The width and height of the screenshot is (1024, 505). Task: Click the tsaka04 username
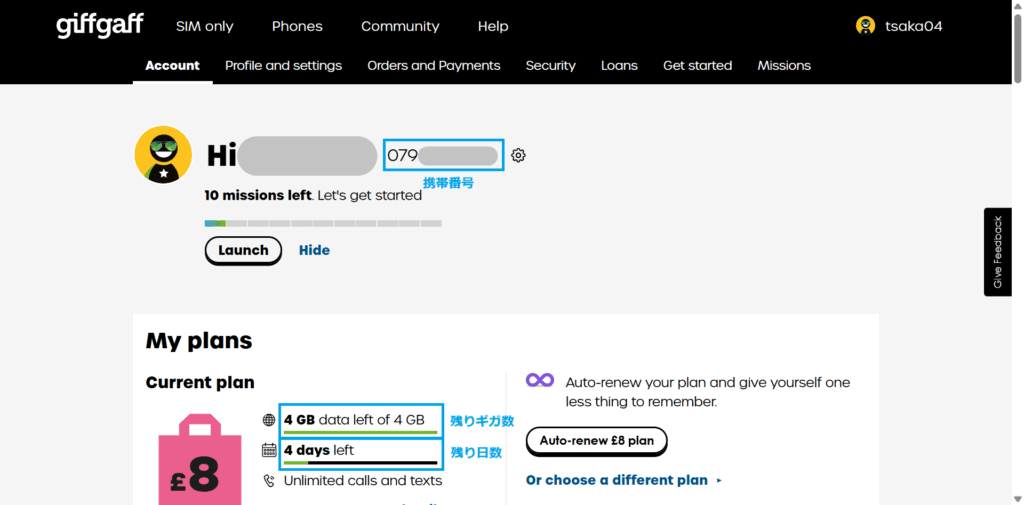tap(914, 27)
